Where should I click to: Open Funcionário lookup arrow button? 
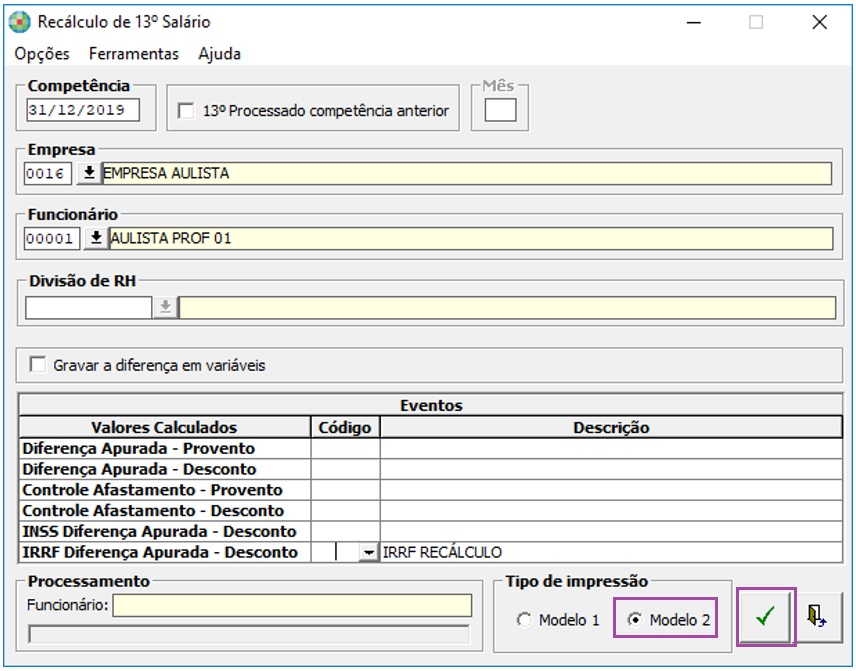96,239
